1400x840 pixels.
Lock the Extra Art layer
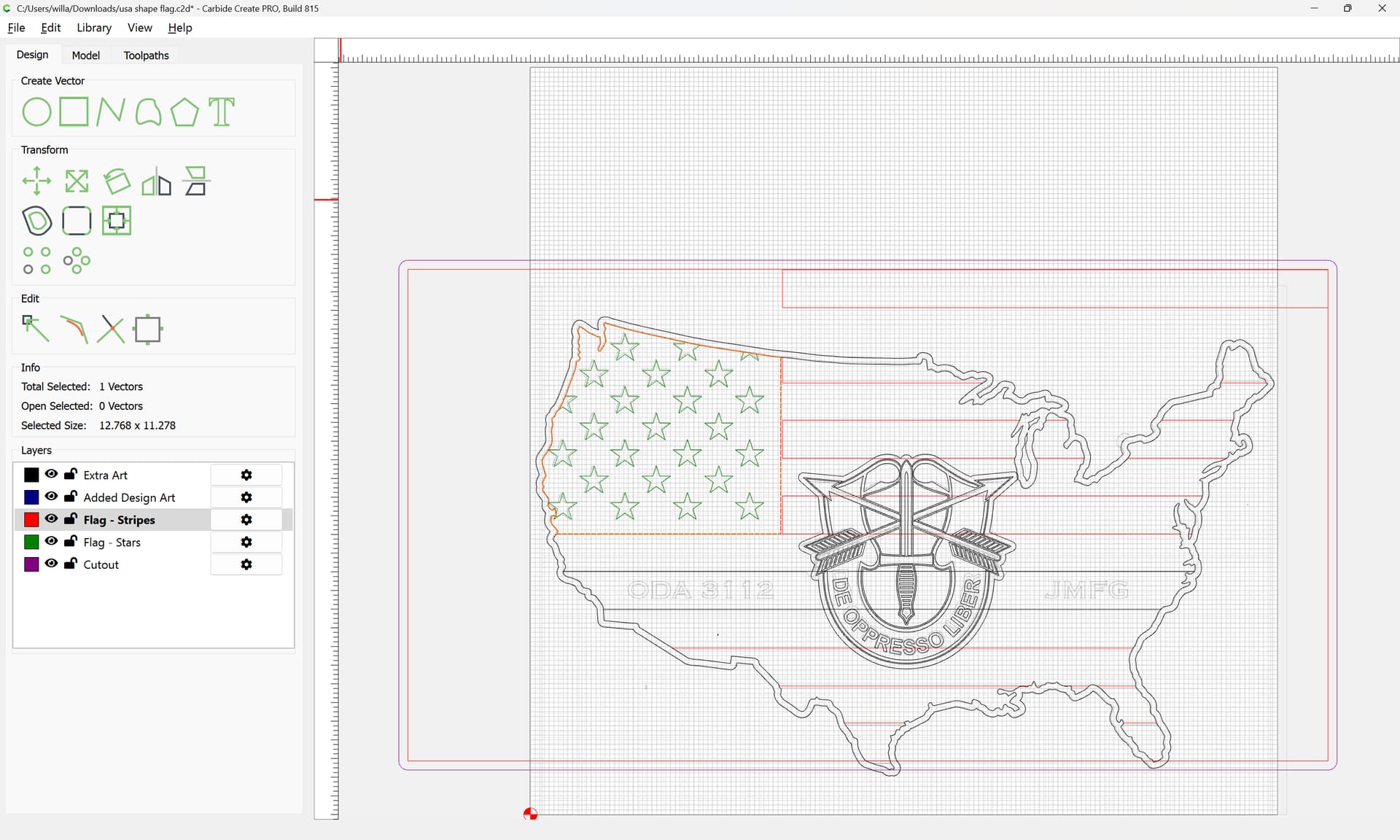pos(71,474)
